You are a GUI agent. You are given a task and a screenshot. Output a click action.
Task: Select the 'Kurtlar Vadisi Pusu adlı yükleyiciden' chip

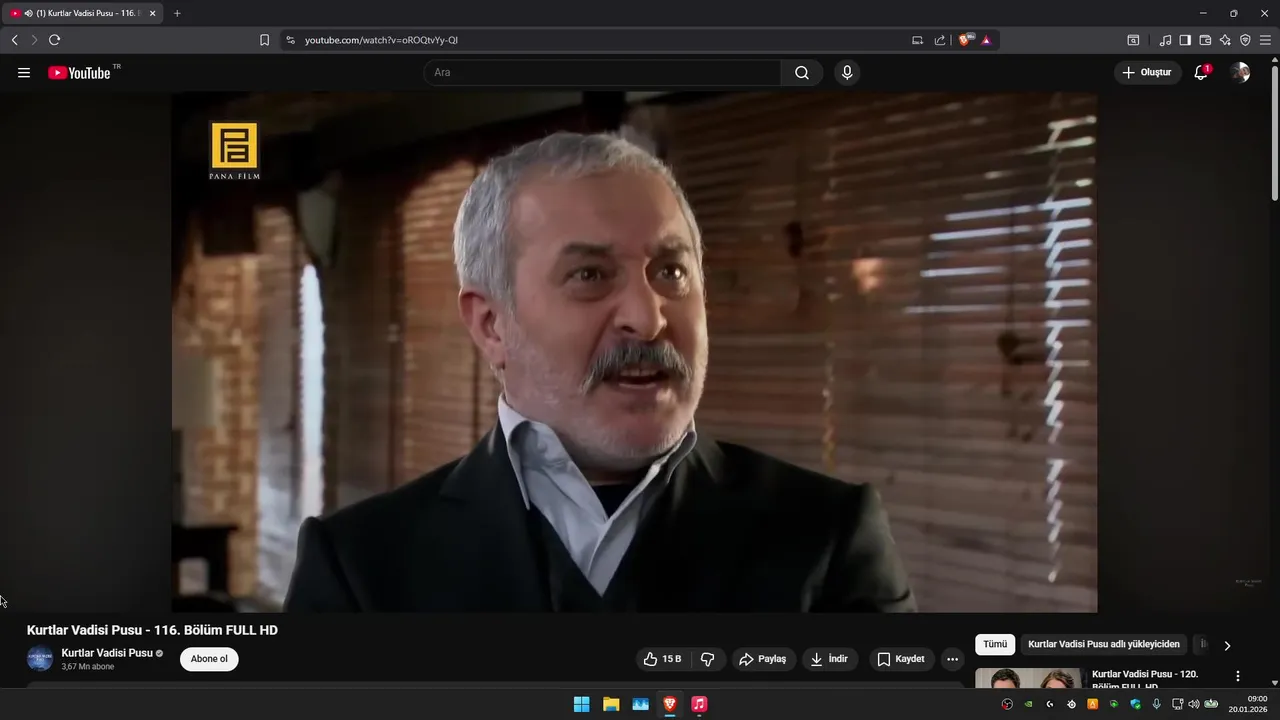(x=1104, y=645)
